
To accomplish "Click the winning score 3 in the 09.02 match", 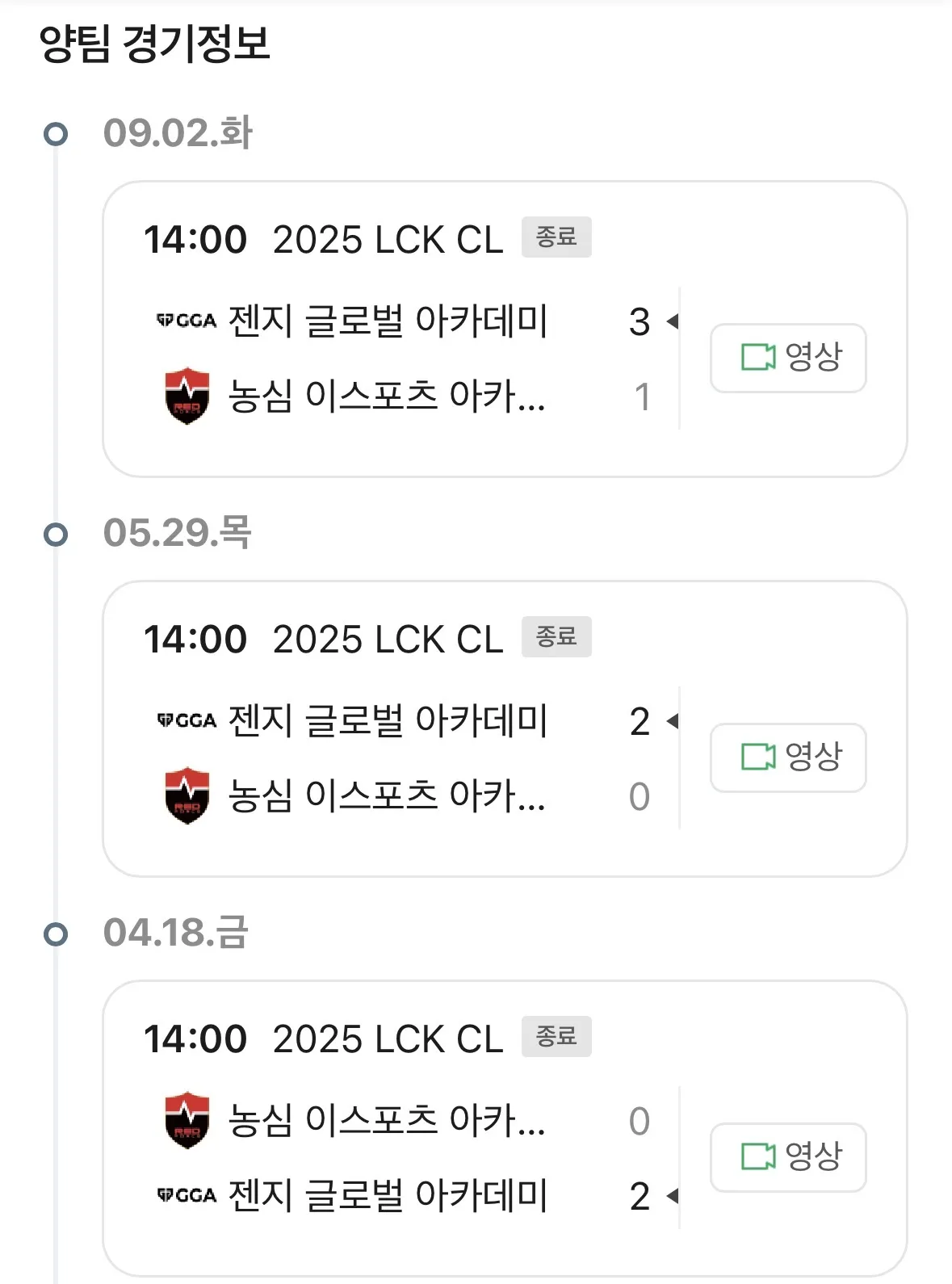I will point(640,322).
